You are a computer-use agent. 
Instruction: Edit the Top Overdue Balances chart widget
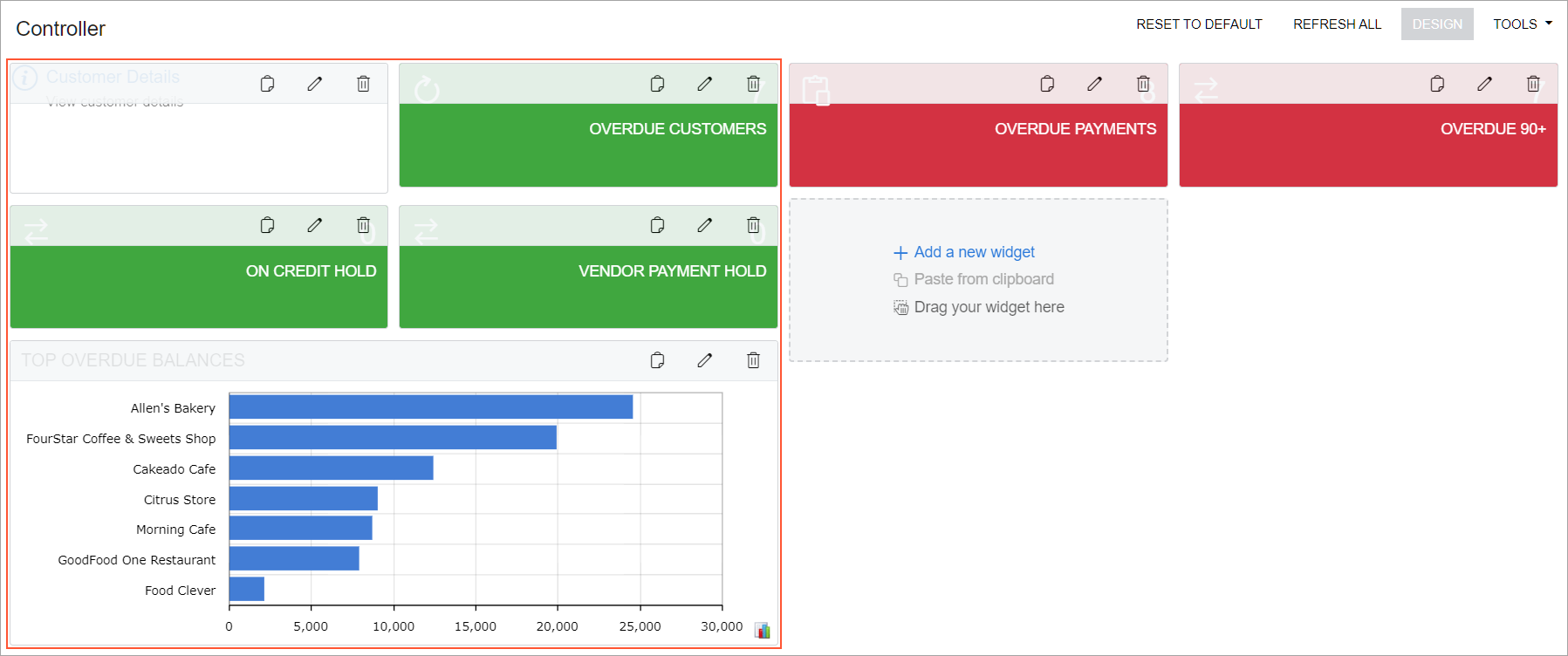pyautogui.click(x=705, y=360)
